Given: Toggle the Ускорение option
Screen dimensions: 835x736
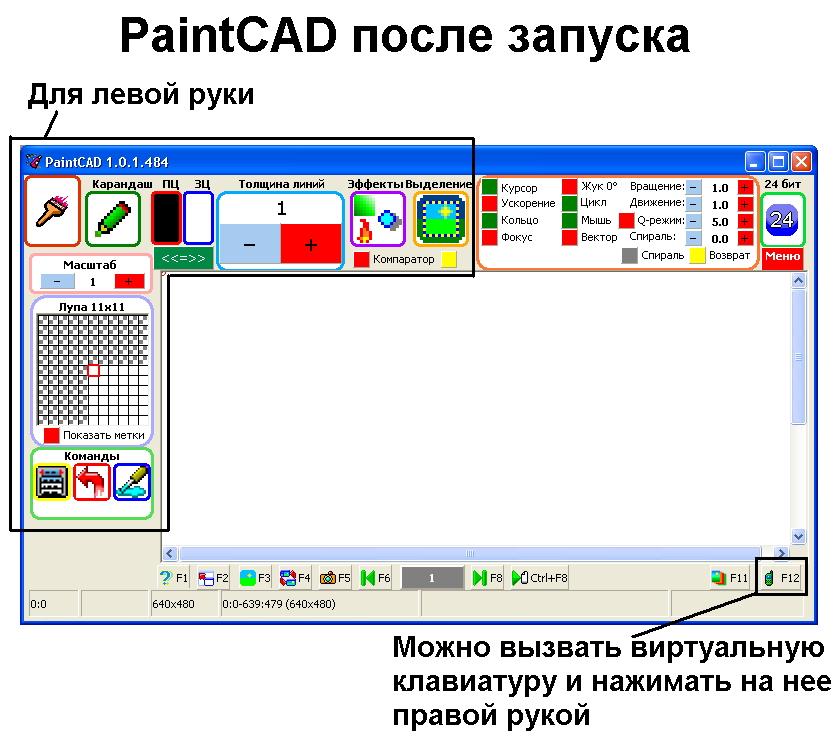Looking at the screenshot, I should click(489, 203).
